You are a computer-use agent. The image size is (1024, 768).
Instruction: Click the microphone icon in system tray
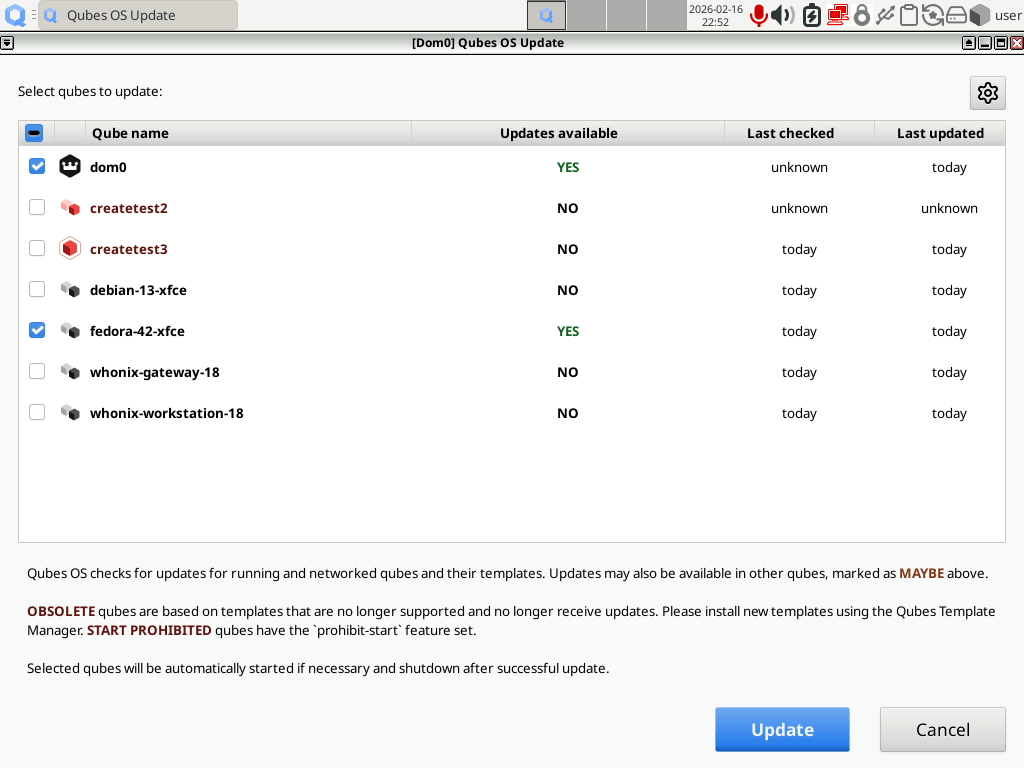point(758,15)
